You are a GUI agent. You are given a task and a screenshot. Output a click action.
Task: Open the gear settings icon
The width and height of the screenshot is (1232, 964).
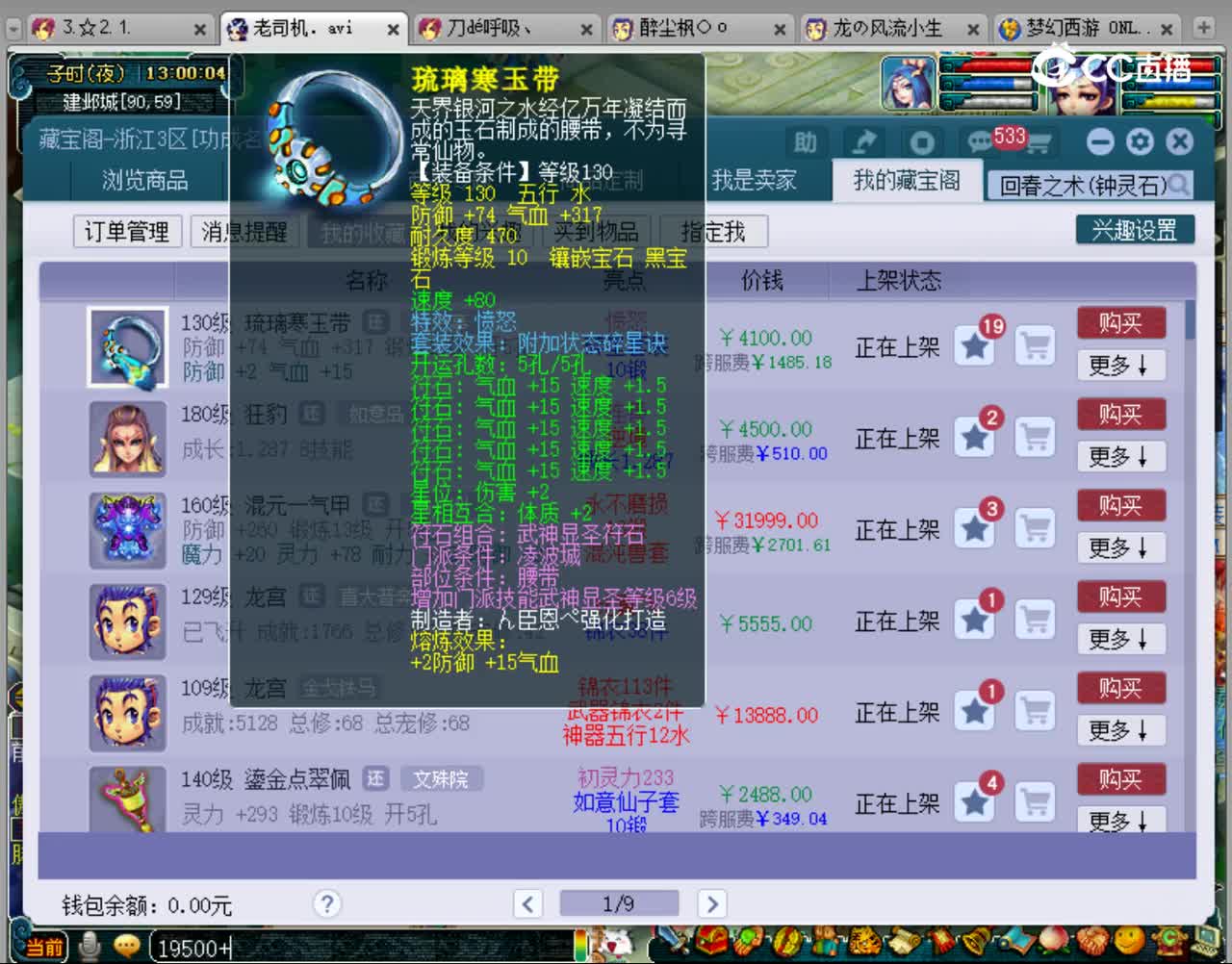click(x=1140, y=142)
